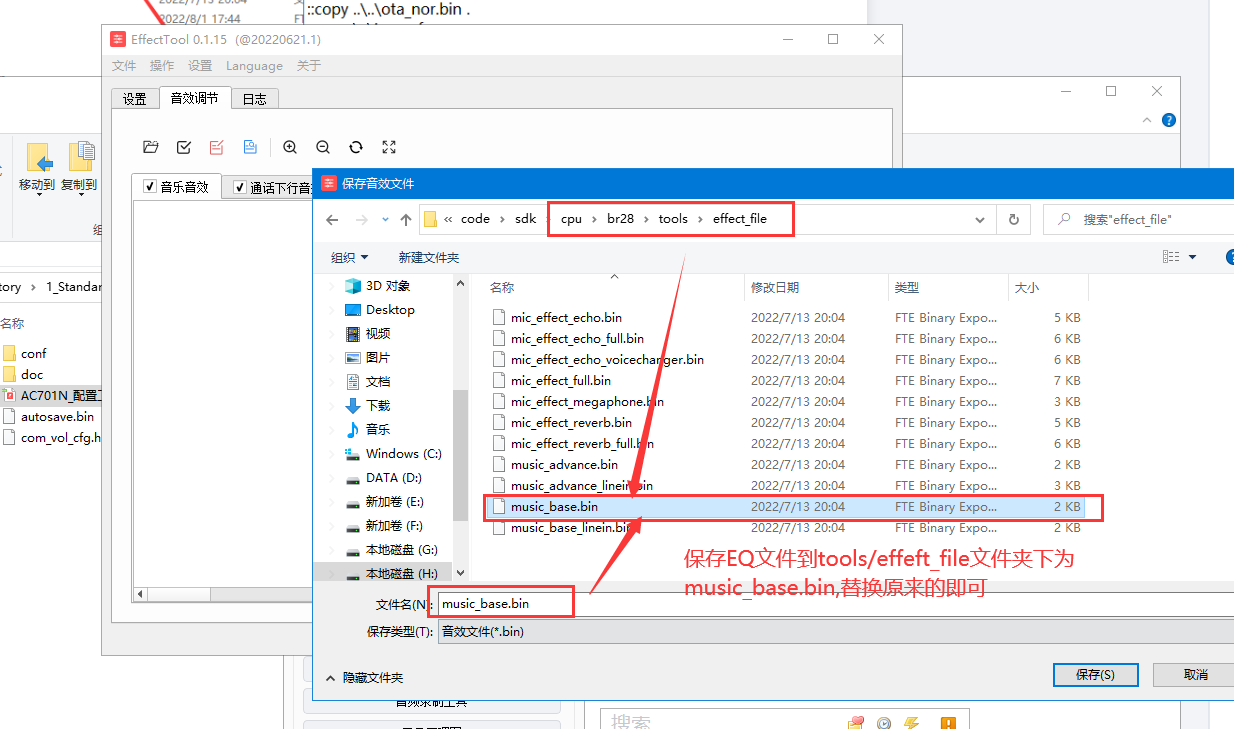Image resolution: width=1234 pixels, height=729 pixels.
Task: Switch to the 设置 tab
Action: [135, 99]
